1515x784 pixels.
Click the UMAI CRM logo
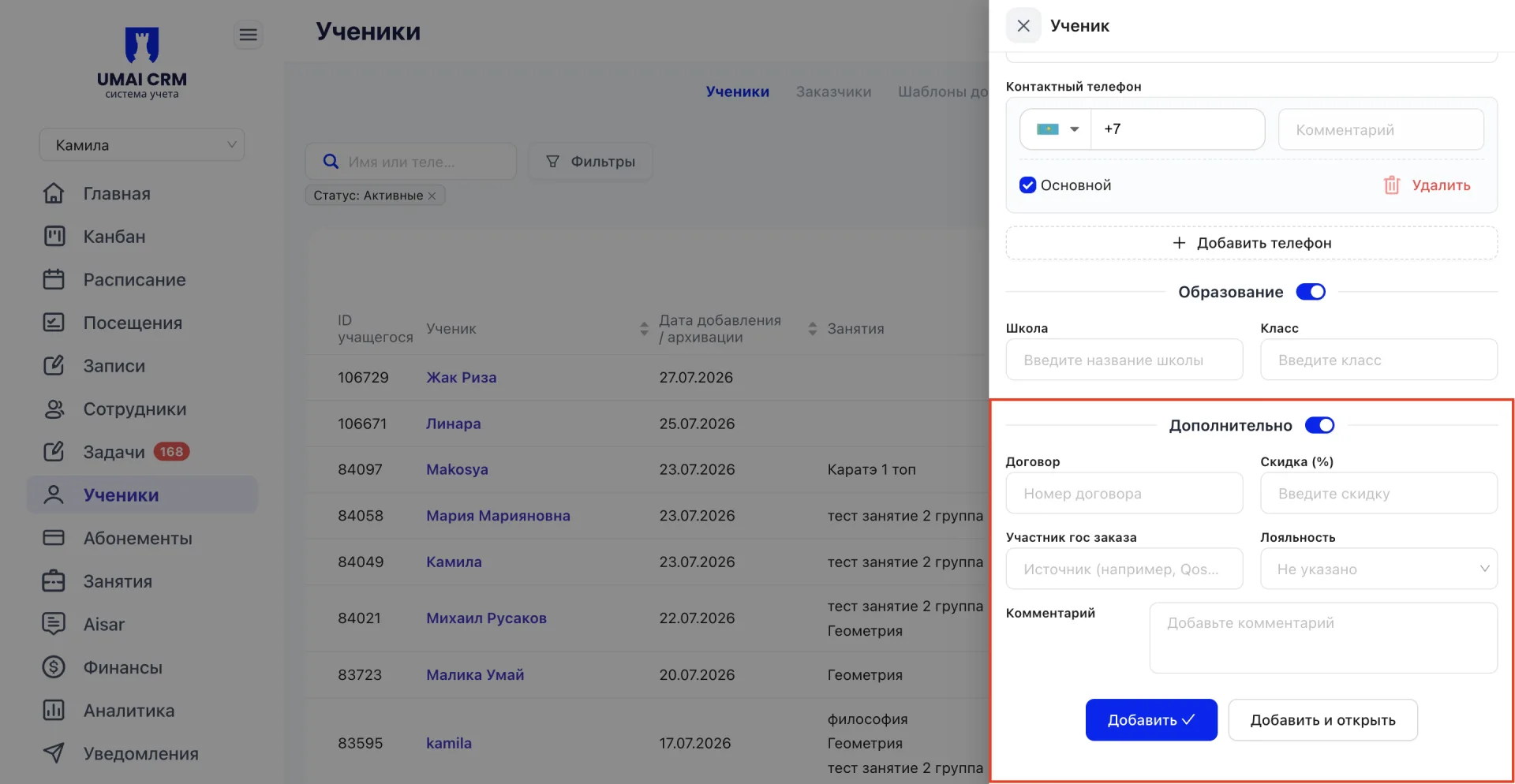coord(142,63)
